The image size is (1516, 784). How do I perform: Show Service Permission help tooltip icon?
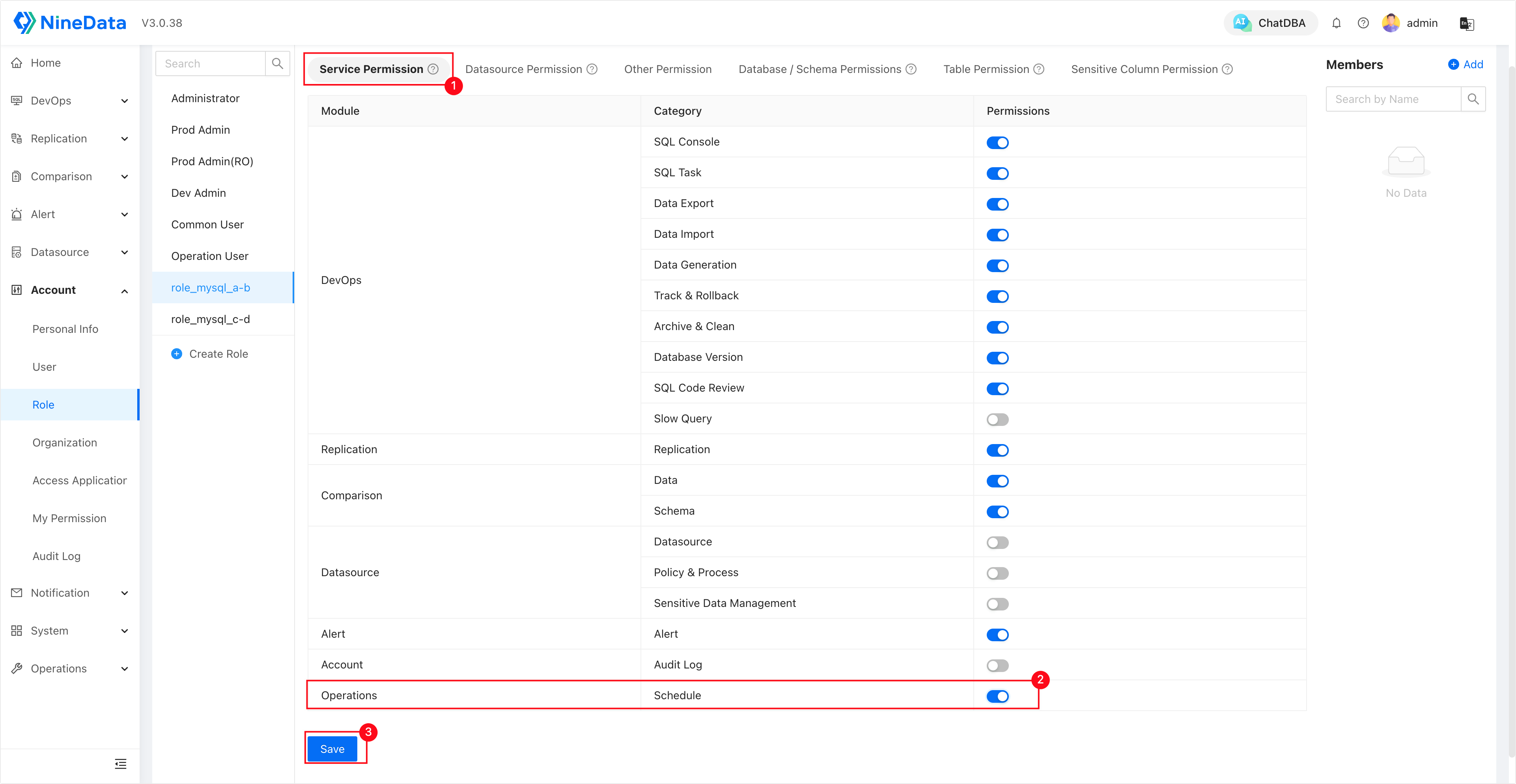433,69
